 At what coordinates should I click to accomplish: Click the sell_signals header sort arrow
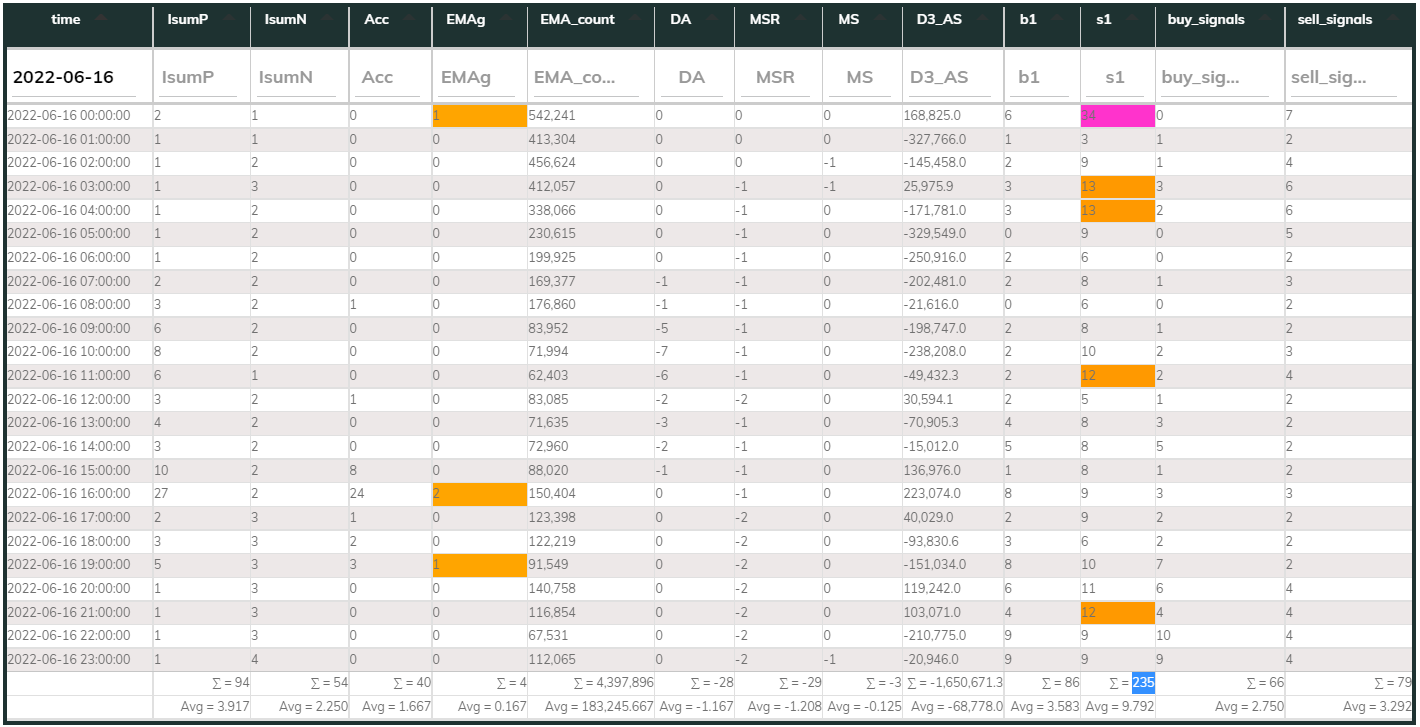click(1392, 17)
